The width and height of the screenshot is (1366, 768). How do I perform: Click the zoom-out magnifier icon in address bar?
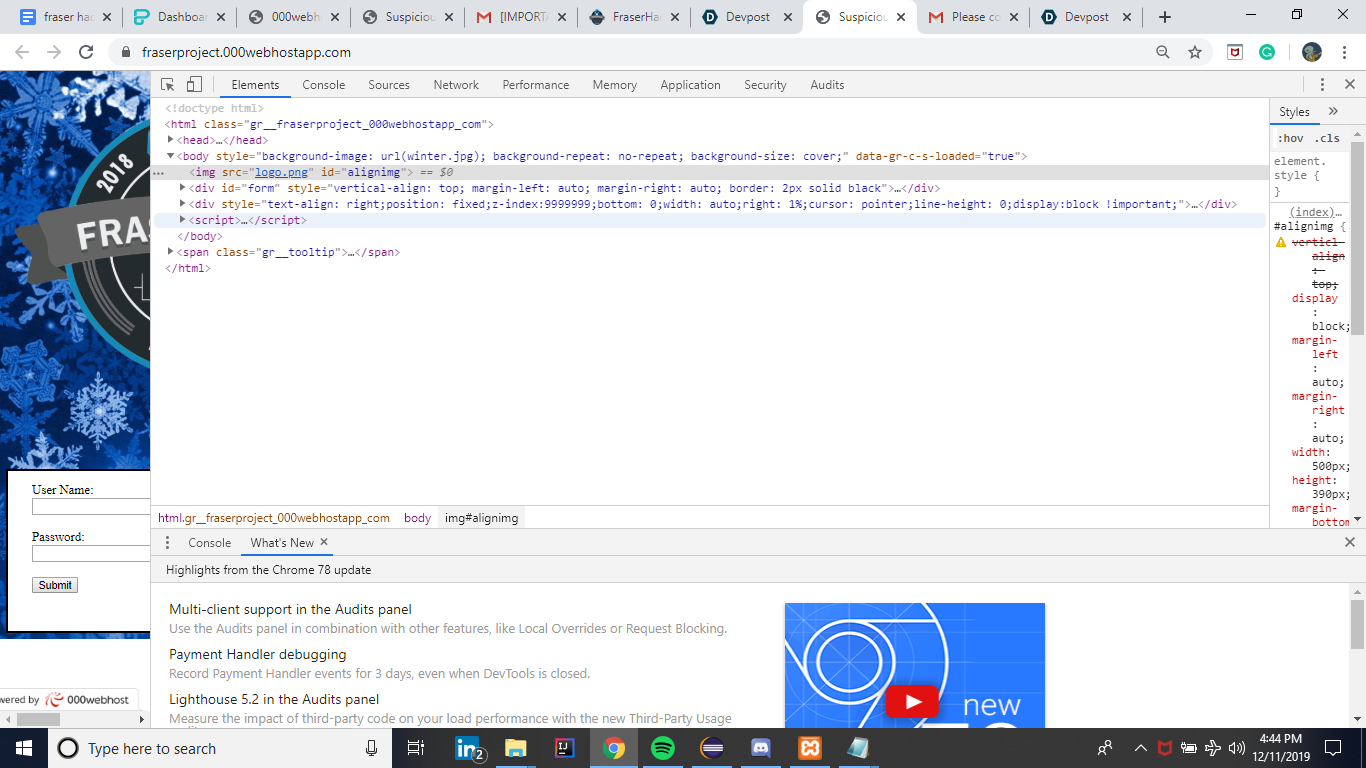click(x=1163, y=52)
